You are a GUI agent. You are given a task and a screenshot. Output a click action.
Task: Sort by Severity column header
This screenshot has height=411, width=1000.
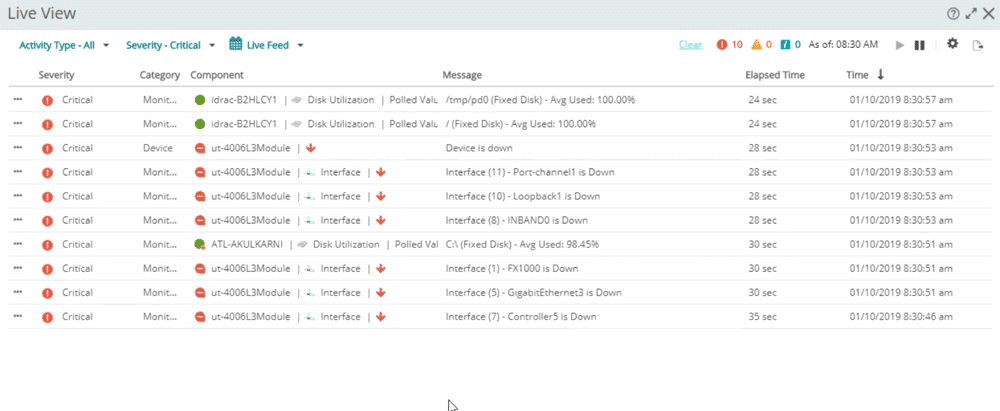coord(56,75)
